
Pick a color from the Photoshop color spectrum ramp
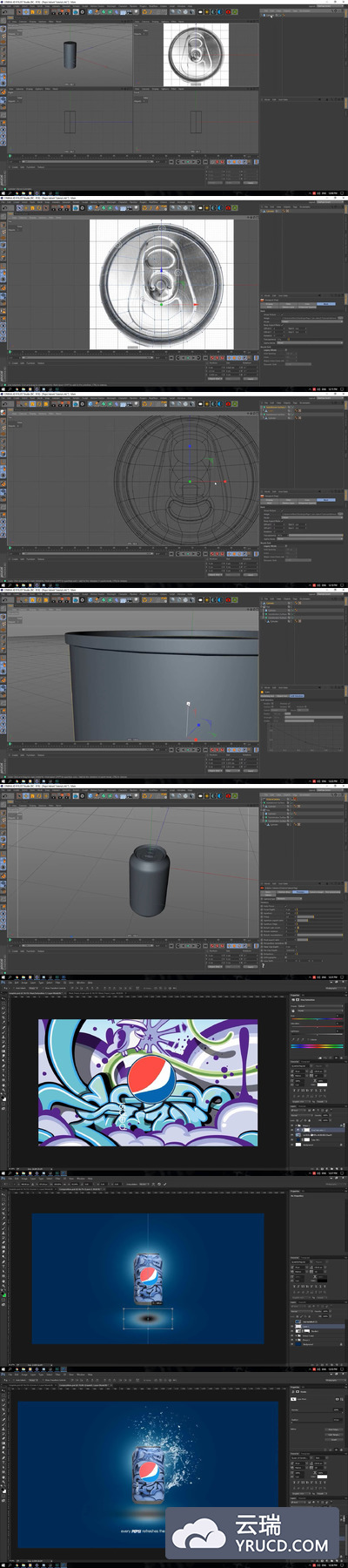pyautogui.click(x=316, y=1046)
